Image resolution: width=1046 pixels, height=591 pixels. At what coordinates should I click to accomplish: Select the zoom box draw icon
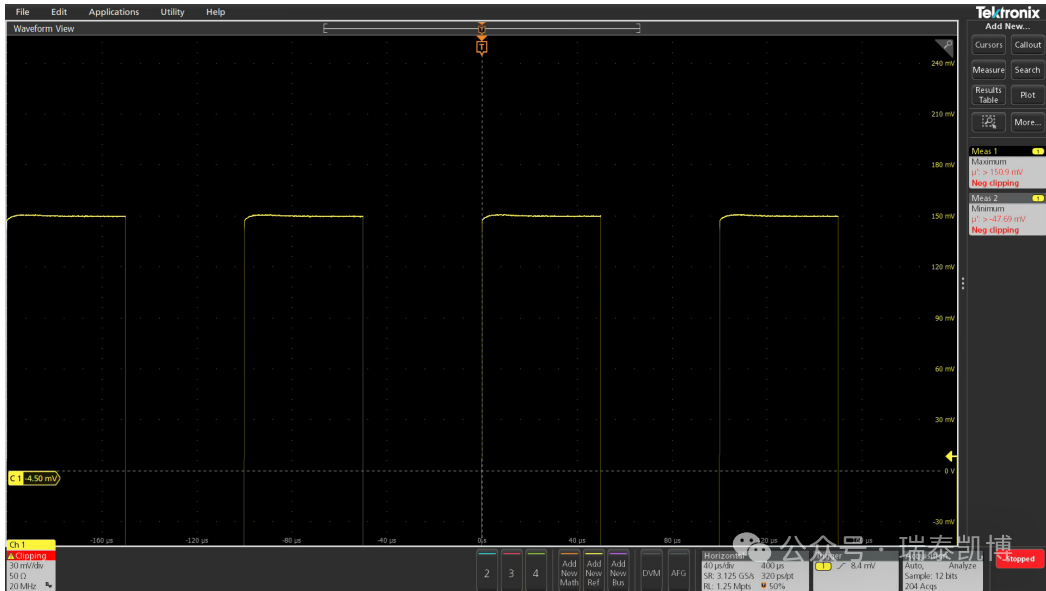click(988, 122)
